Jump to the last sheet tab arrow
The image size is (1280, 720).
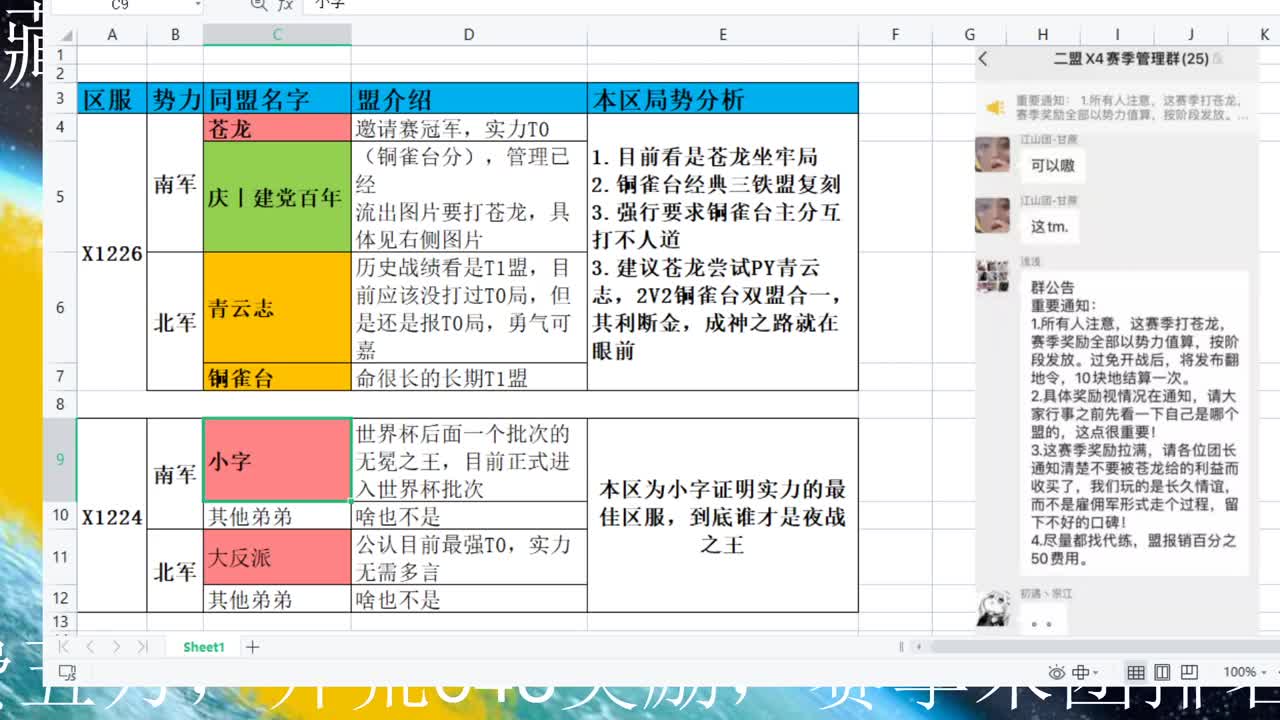tap(142, 647)
